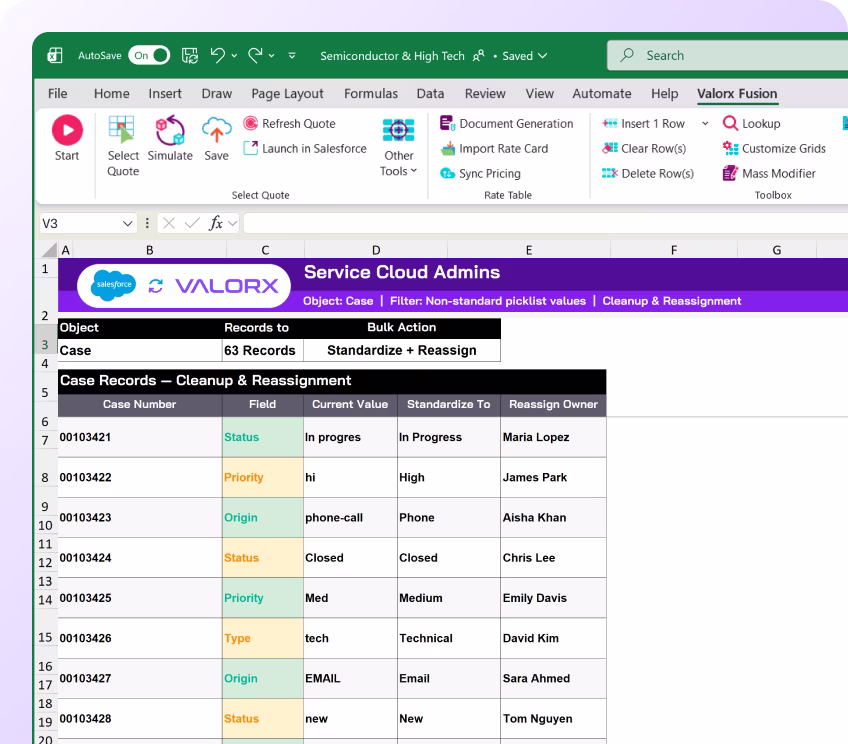Click the save workbook icon in title bar
This screenshot has width=848, height=744.
click(190, 56)
